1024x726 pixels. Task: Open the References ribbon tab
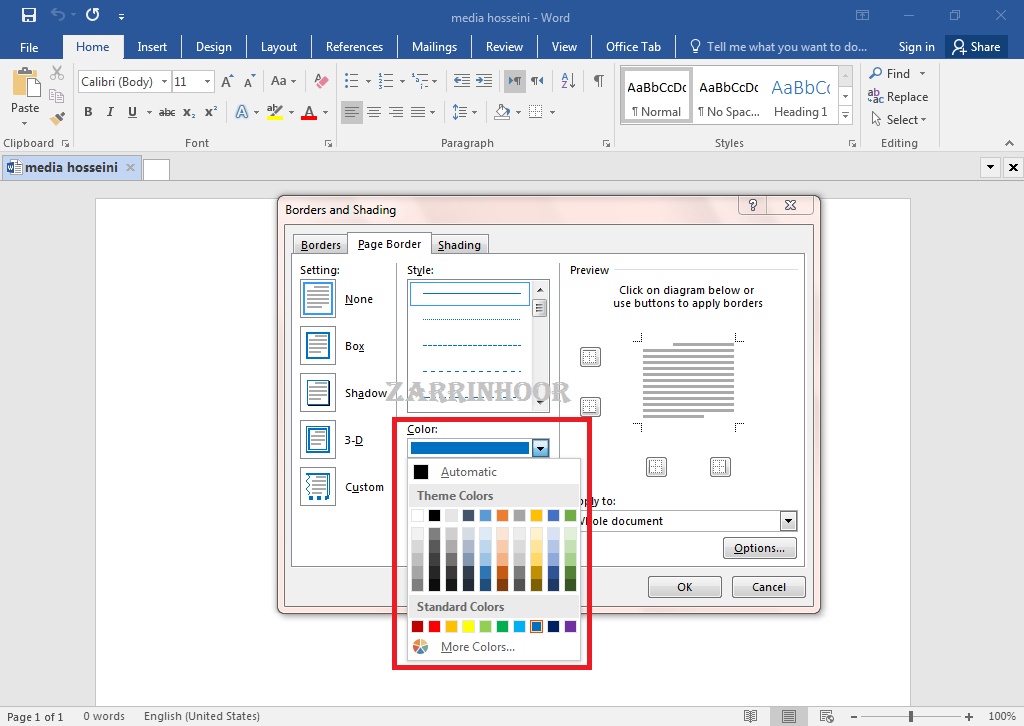click(x=354, y=47)
